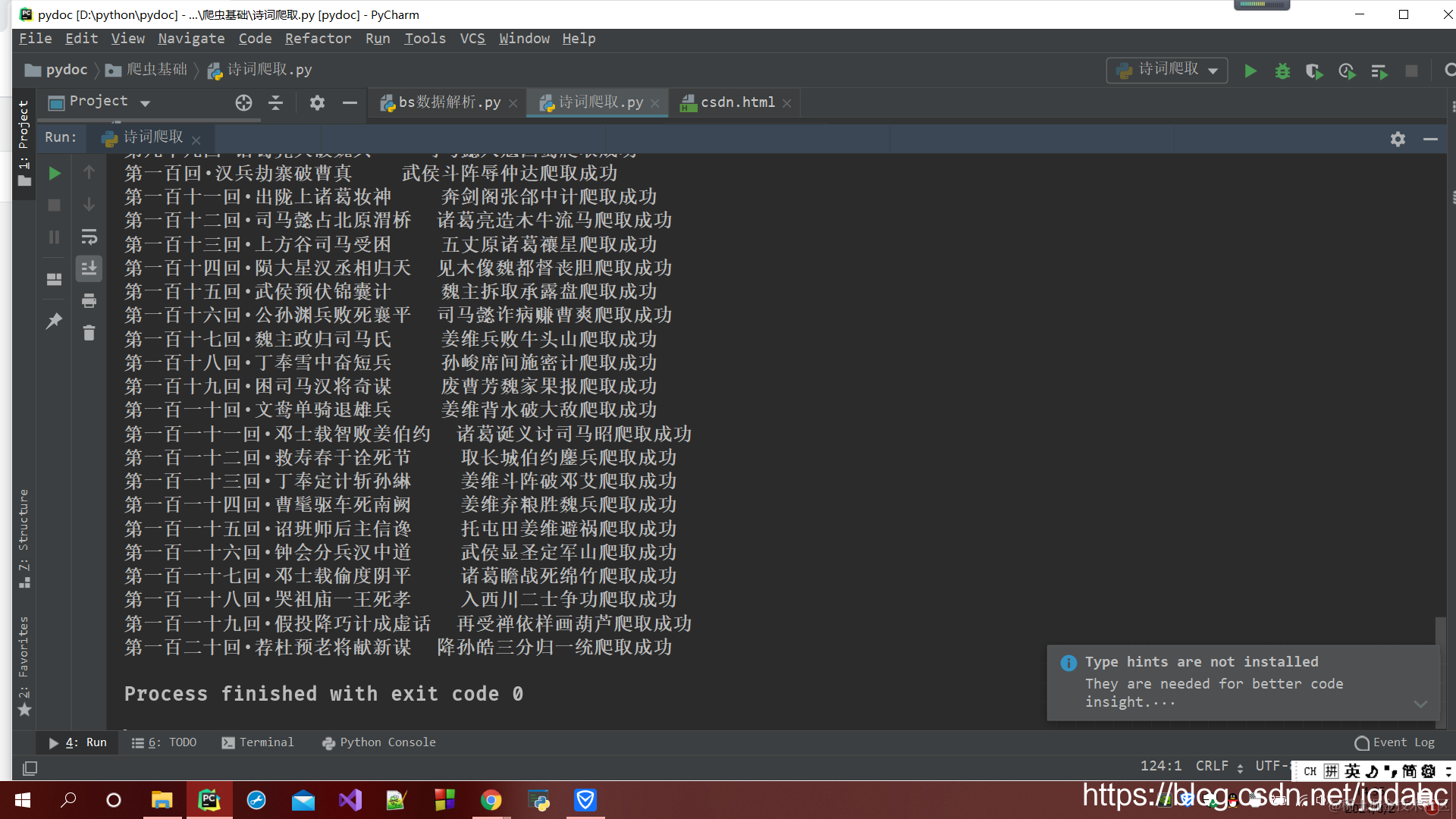
Task: Open the Terminal tool window
Action: (x=258, y=742)
